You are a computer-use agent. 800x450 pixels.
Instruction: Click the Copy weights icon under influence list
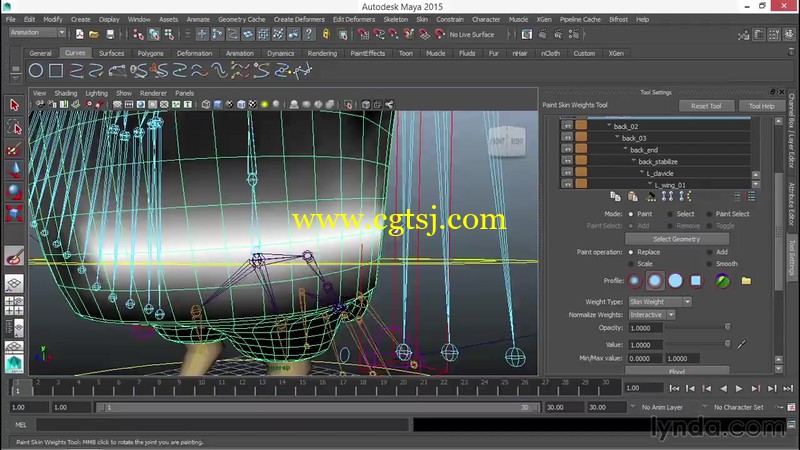pos(615,196)
